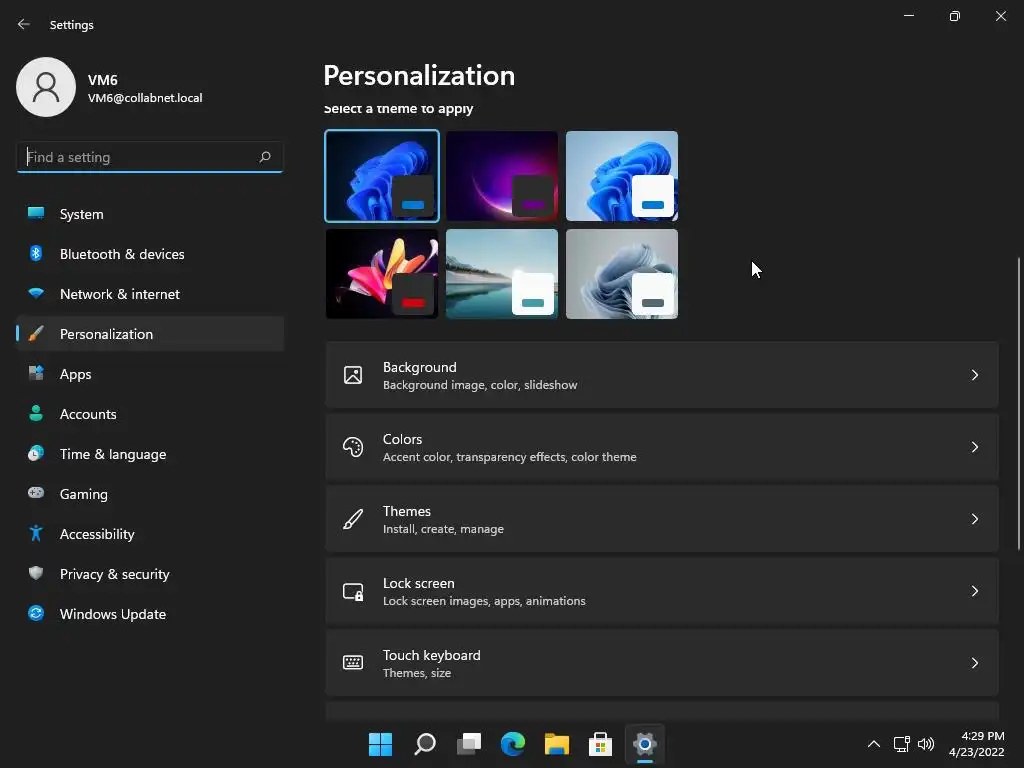
Task: Click the settings page vertical scrollbar
Action: (1019, 404)
